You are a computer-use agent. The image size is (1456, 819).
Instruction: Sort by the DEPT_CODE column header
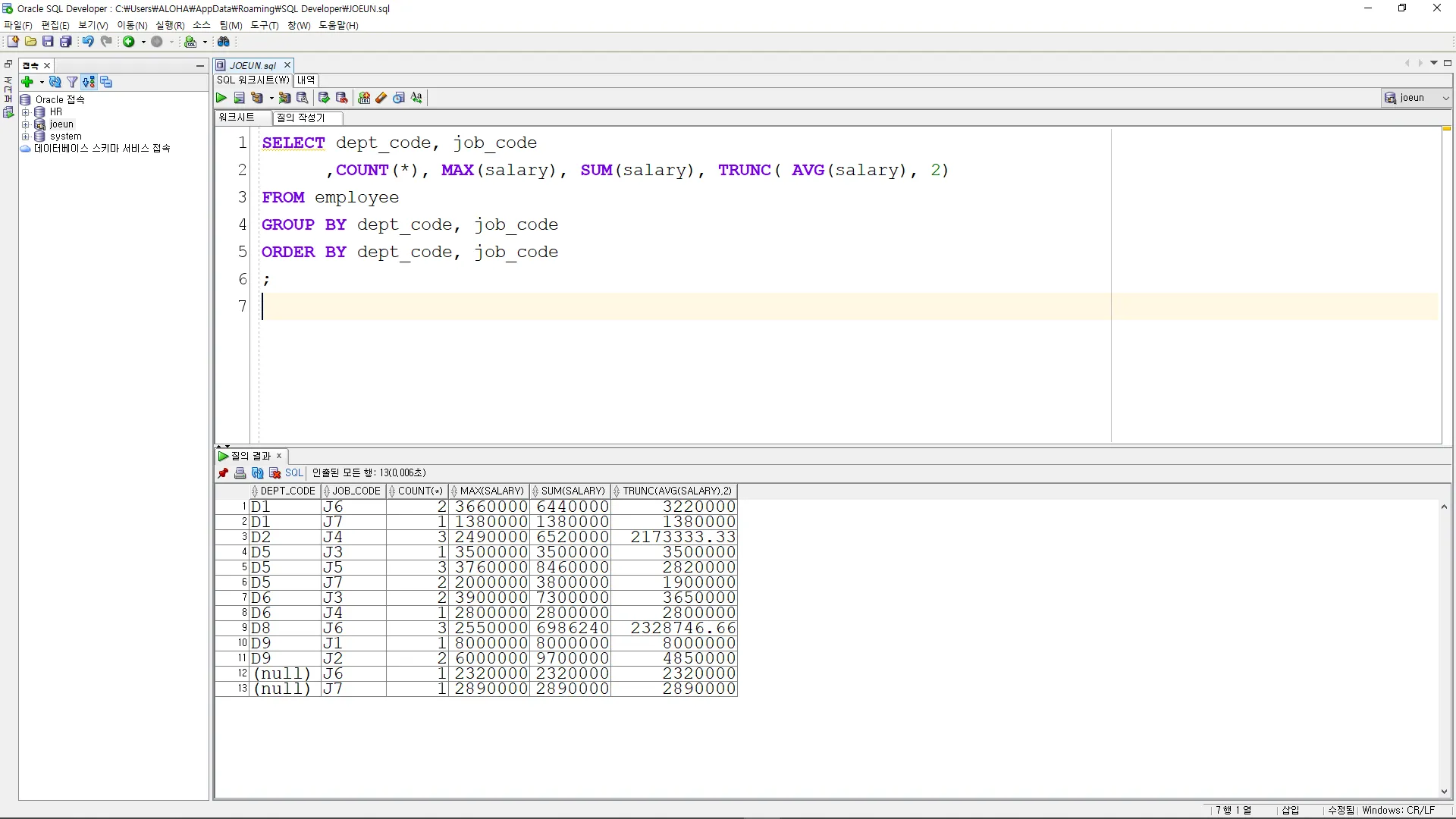click(287, 491)
